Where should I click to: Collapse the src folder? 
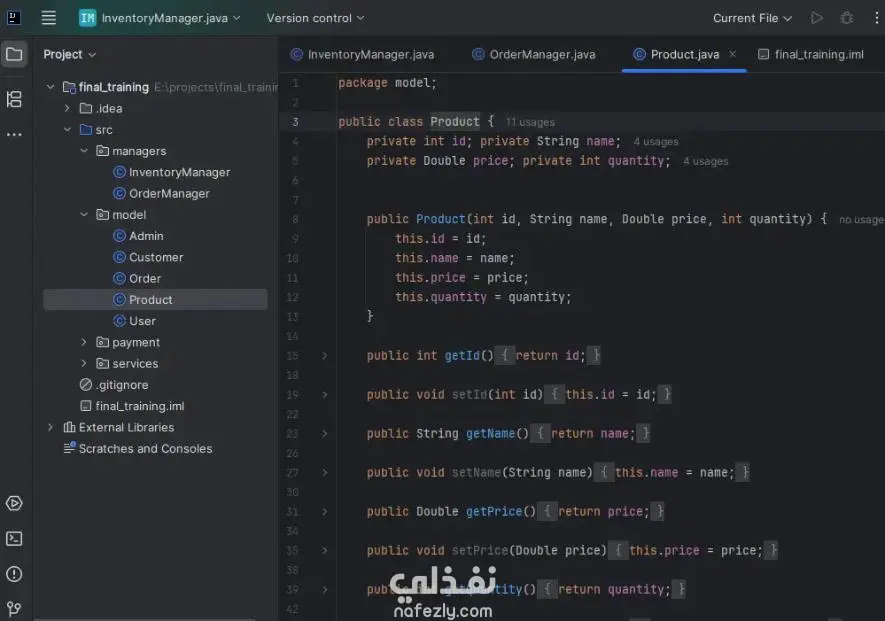[67, 130]
